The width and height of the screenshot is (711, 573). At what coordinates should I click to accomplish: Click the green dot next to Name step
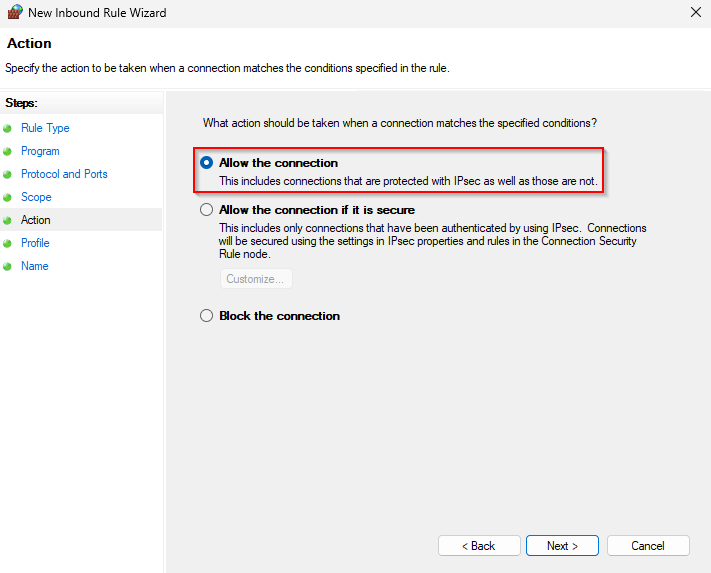pos(8,267)
